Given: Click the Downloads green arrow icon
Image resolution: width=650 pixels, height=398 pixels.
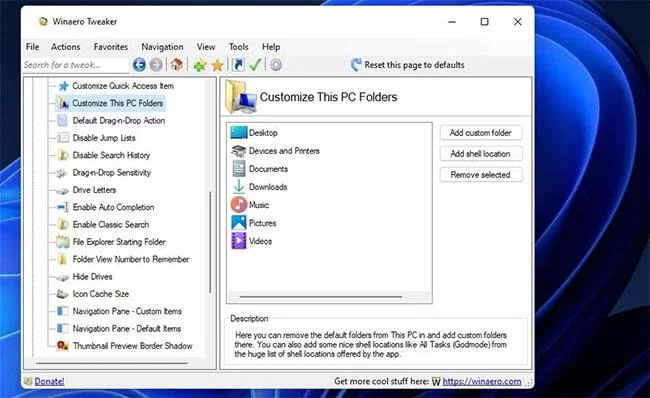Looking at the screenshot, I should pos(239,187).
